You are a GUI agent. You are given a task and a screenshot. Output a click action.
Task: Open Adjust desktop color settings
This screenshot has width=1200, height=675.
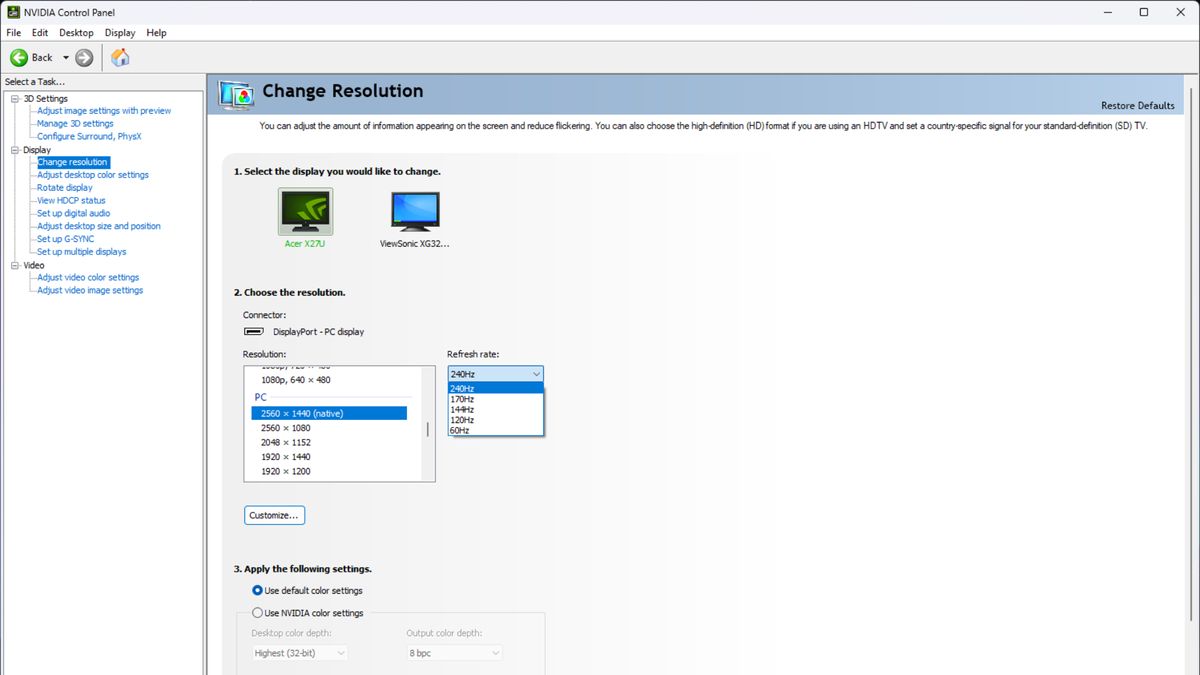(x=93, y=175)
